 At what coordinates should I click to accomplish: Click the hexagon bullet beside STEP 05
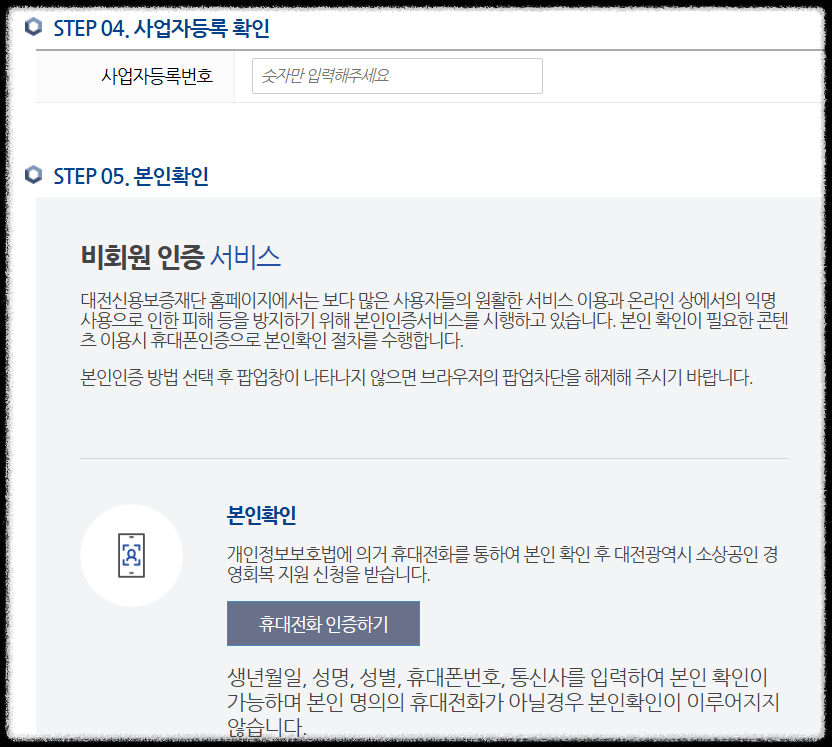[33, 175]
